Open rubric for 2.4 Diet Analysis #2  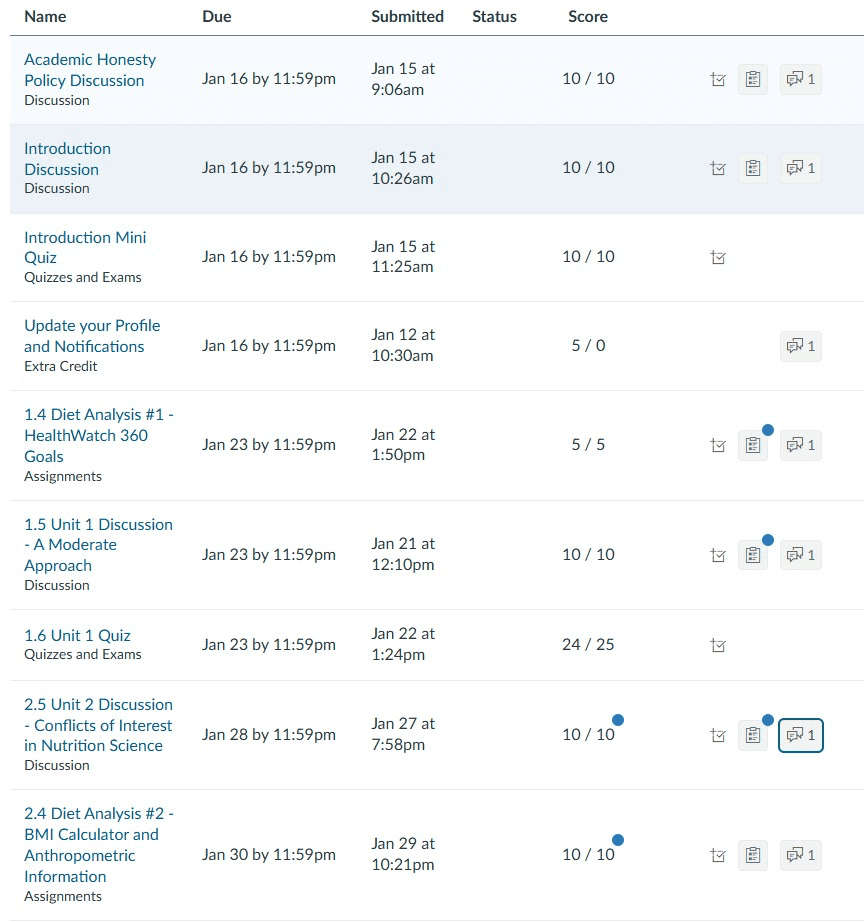pyautogui.click(x=753, y=855)
